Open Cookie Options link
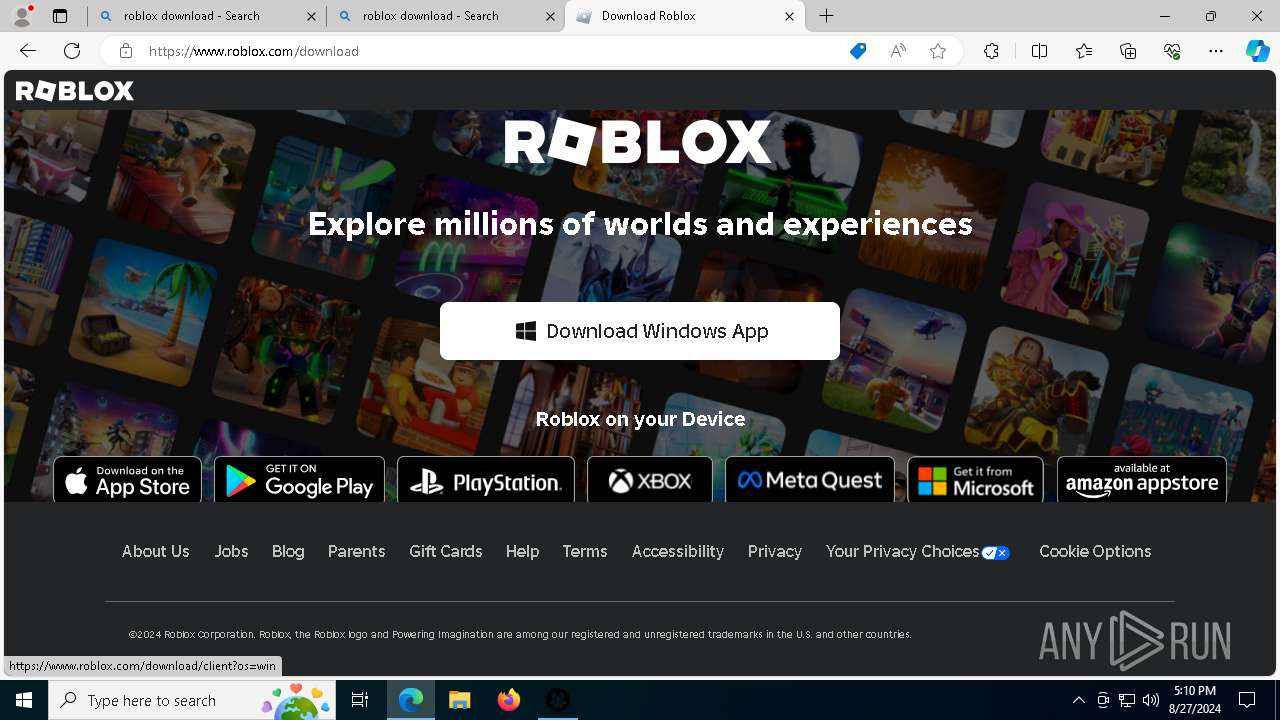The height and width of the screenshot is (720, 1280). pyautogui.click(x=1095, y=551)
